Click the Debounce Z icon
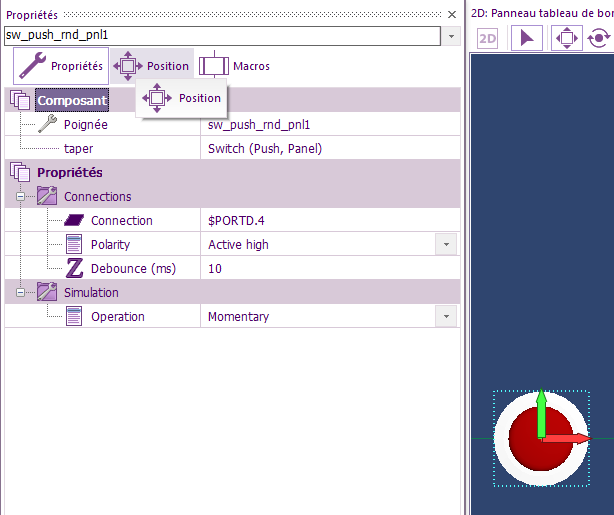The width and height of the screenshot is (614, 515). (x=75, y=268)
